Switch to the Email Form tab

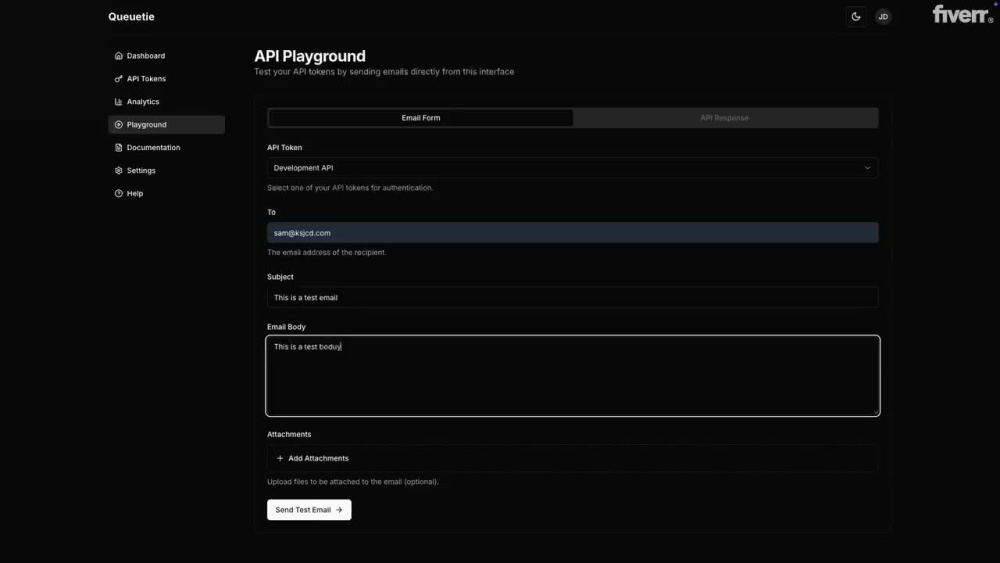click(x=421, y=118)
